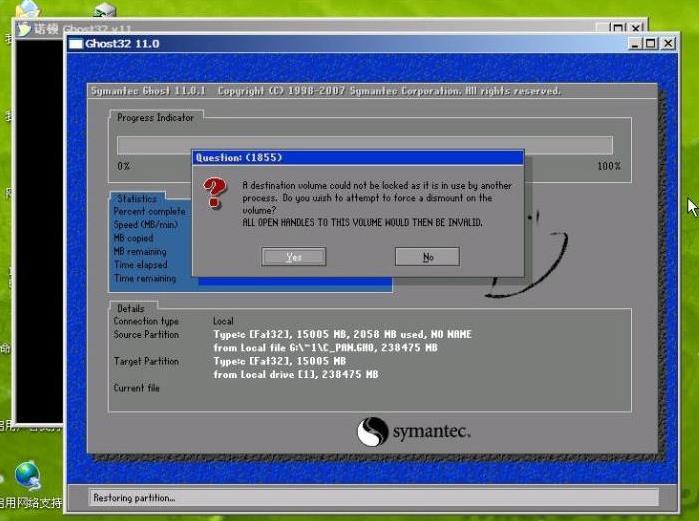699x521 pixels.
Task: Decline by clicking the No button
Action: coord(428,257)
